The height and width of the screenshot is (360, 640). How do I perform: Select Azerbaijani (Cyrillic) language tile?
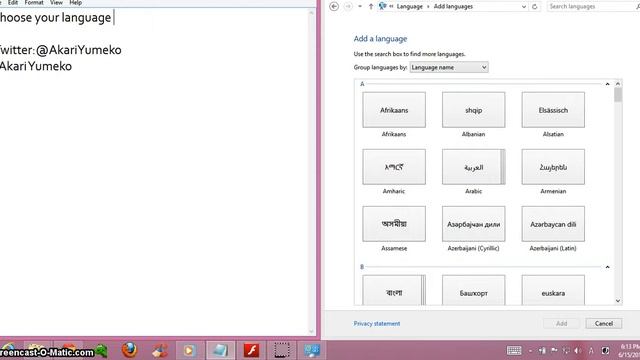(x=473, y=224)
